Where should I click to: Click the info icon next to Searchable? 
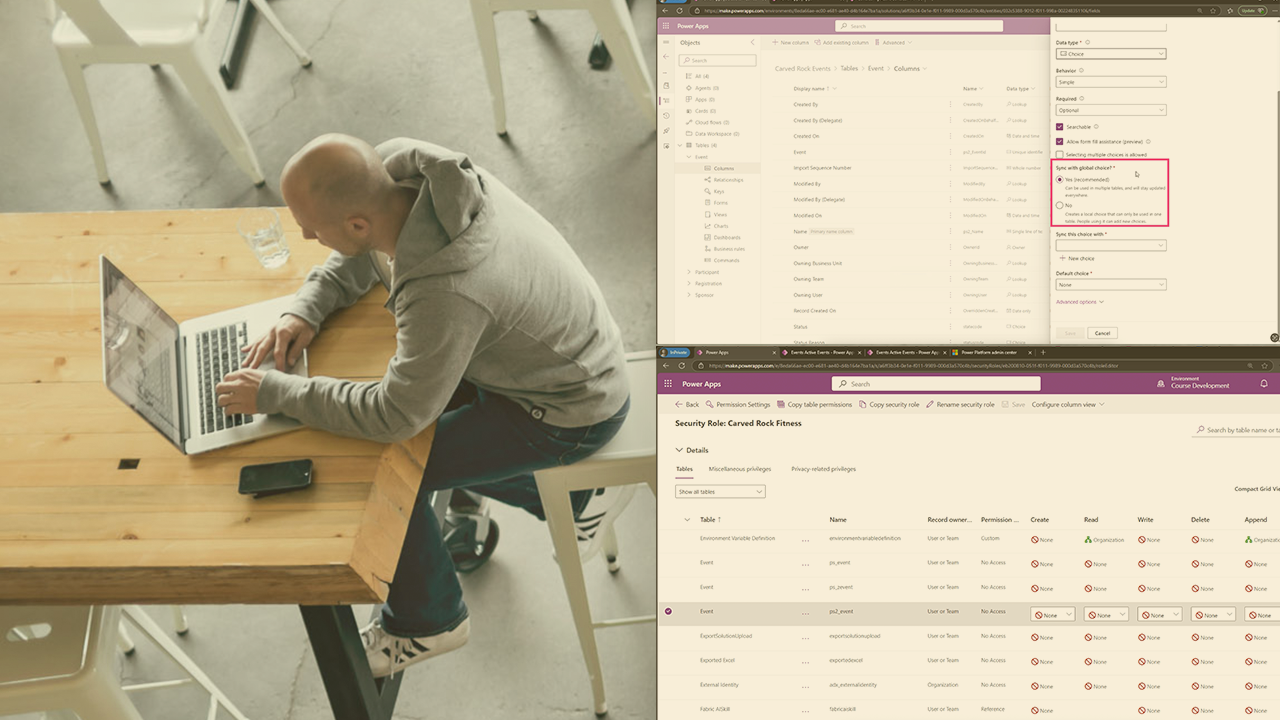[1097, 127]
